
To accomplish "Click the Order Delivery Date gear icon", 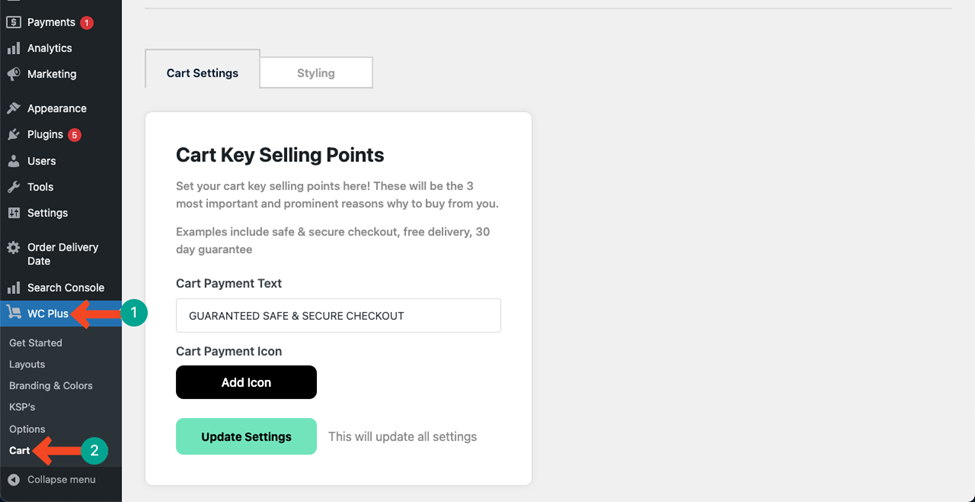I will pos(13,248).
